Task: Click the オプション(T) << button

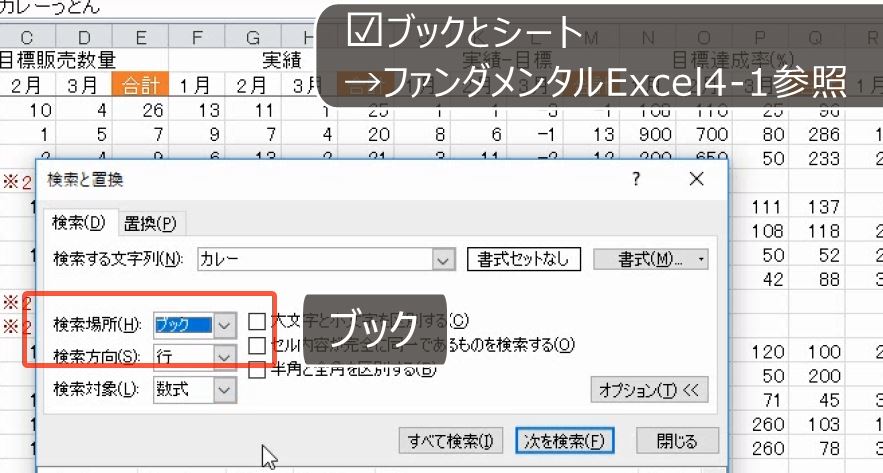Action: (649, 390)
